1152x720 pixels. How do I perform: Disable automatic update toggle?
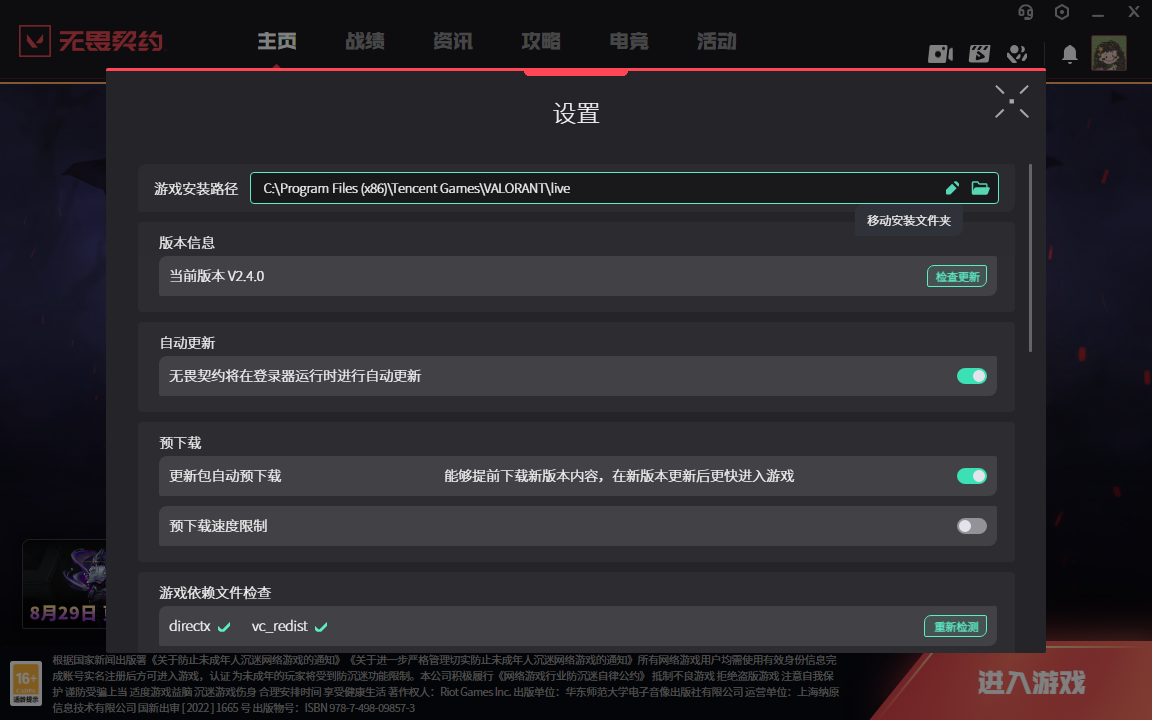[x=972, y=376]
